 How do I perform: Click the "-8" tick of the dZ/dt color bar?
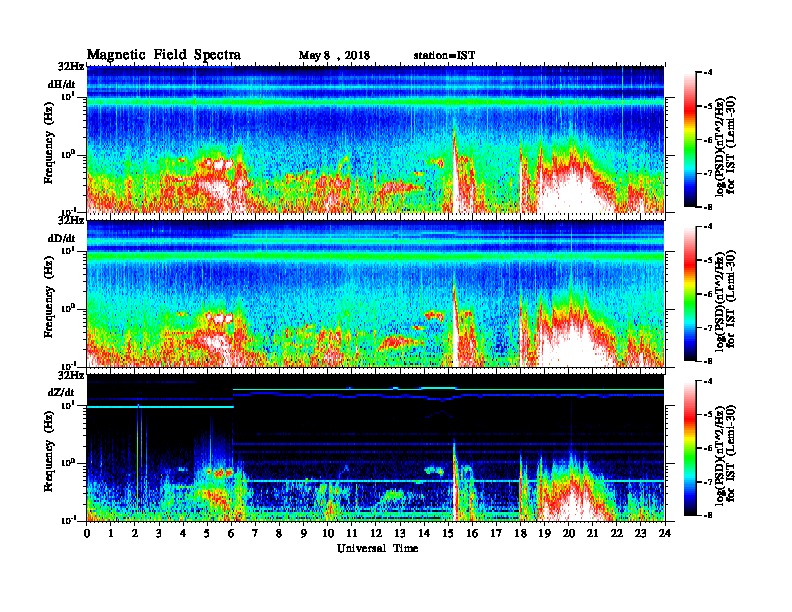709,515
